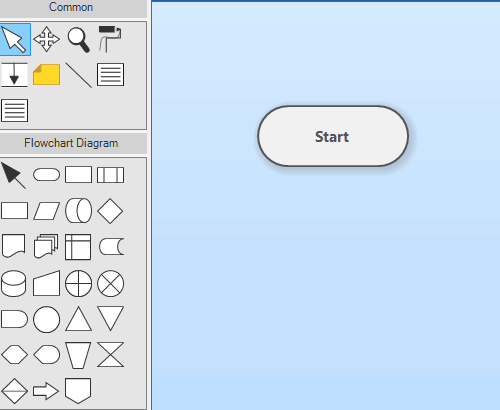Select the down-arrow connector tool
The height and width of the screenshot is (410, 500).
pos(14,75)
